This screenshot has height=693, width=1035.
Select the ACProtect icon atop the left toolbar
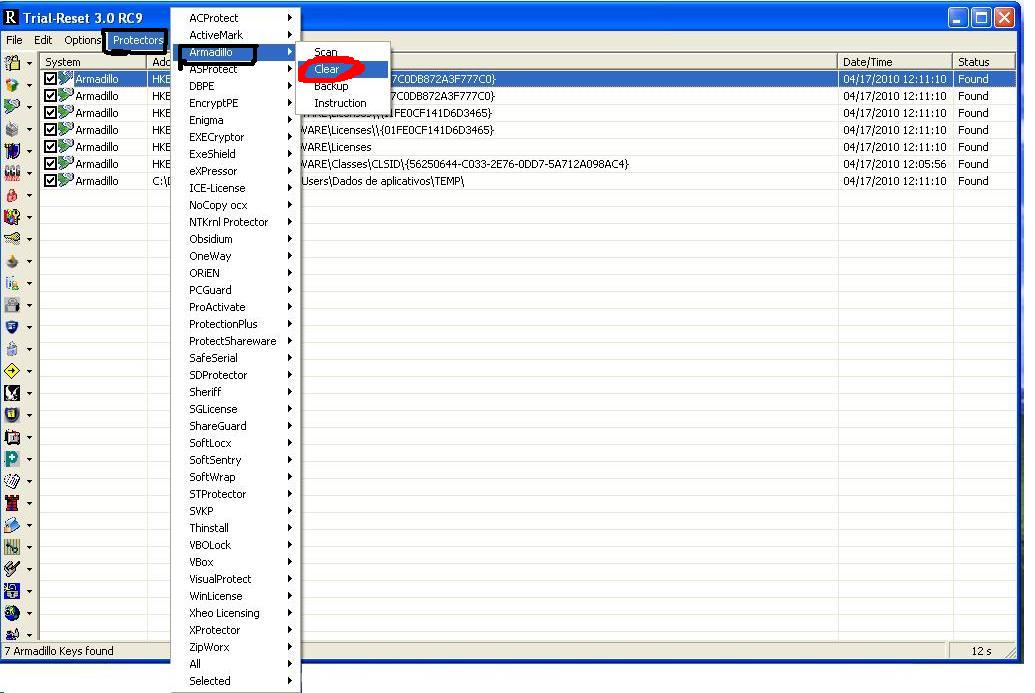pyautogui.click(x=11, y=63)
